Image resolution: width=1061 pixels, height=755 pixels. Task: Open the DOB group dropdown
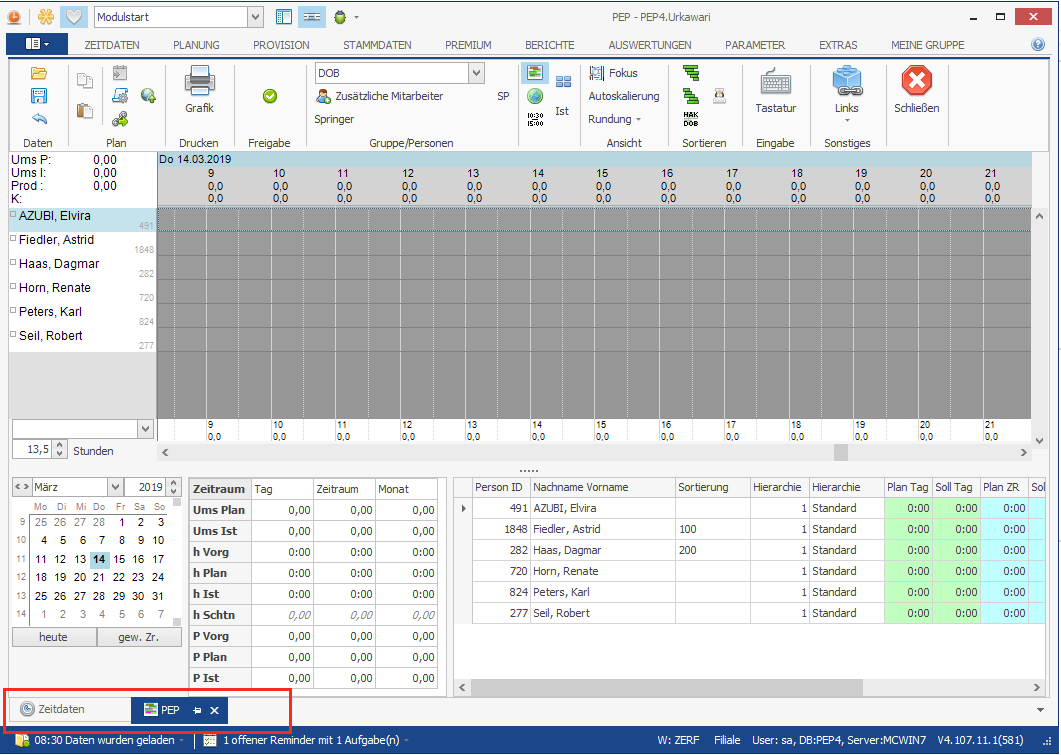click(476, 73)
